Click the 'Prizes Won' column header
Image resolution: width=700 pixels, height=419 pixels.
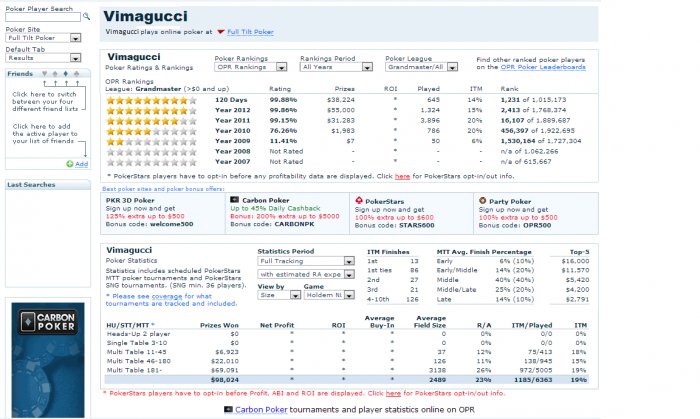tap(219, 325)
